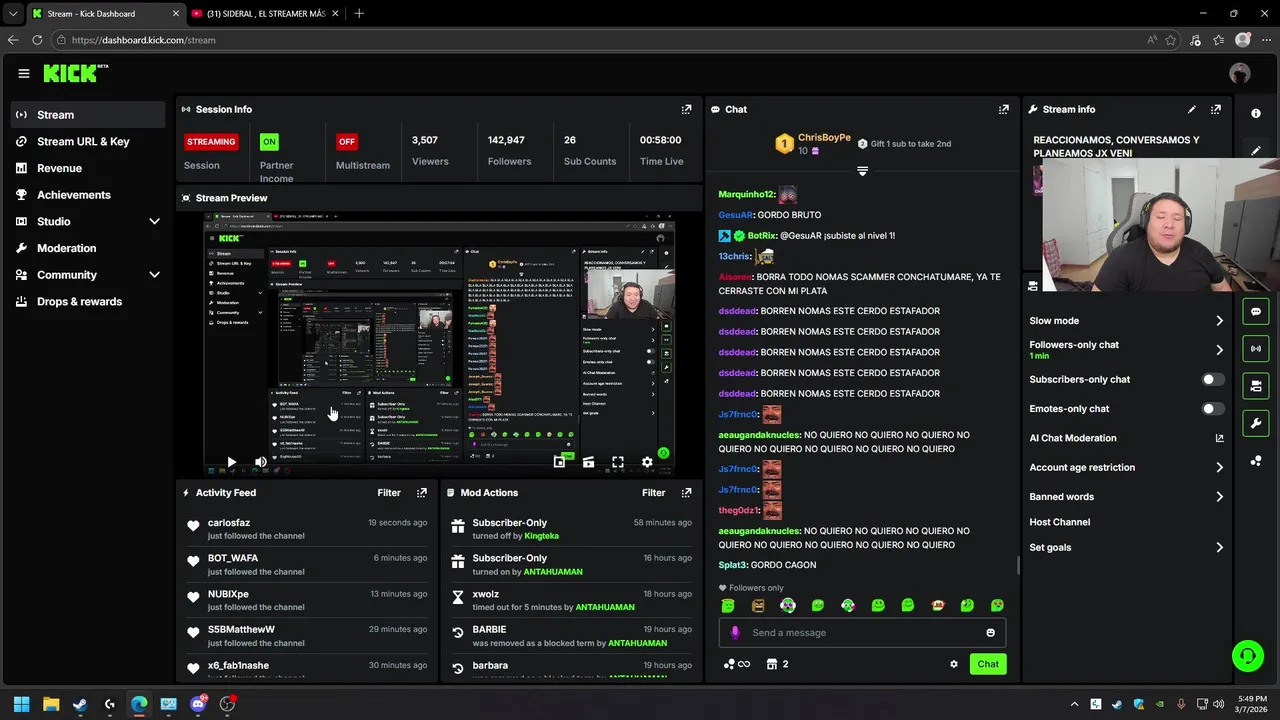
Task: Reload the page with the browser refresh button
Action: (x=37, y=40)
